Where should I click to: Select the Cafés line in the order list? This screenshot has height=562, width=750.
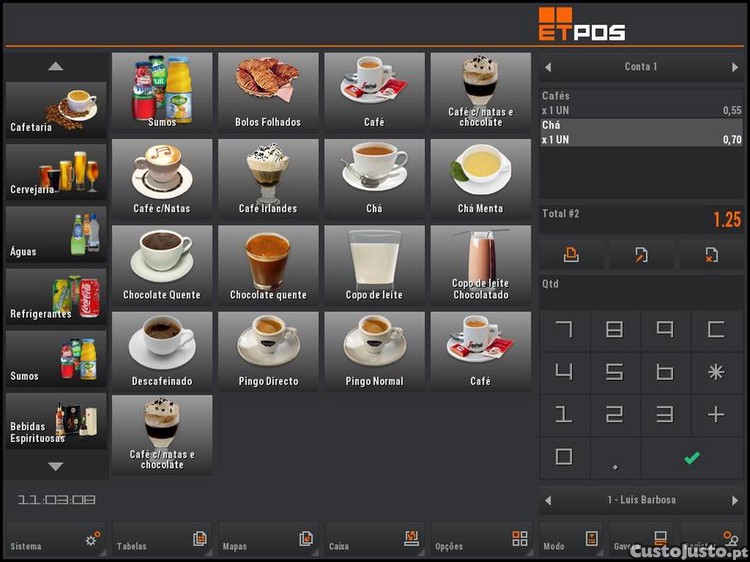pyautogui.click(x=641, y=103)
